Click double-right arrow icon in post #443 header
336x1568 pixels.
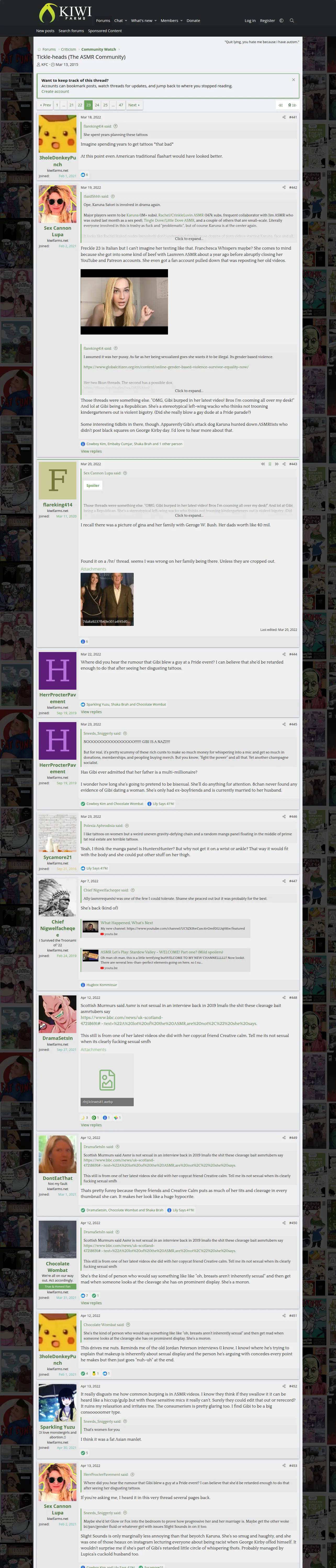(276, 464)
